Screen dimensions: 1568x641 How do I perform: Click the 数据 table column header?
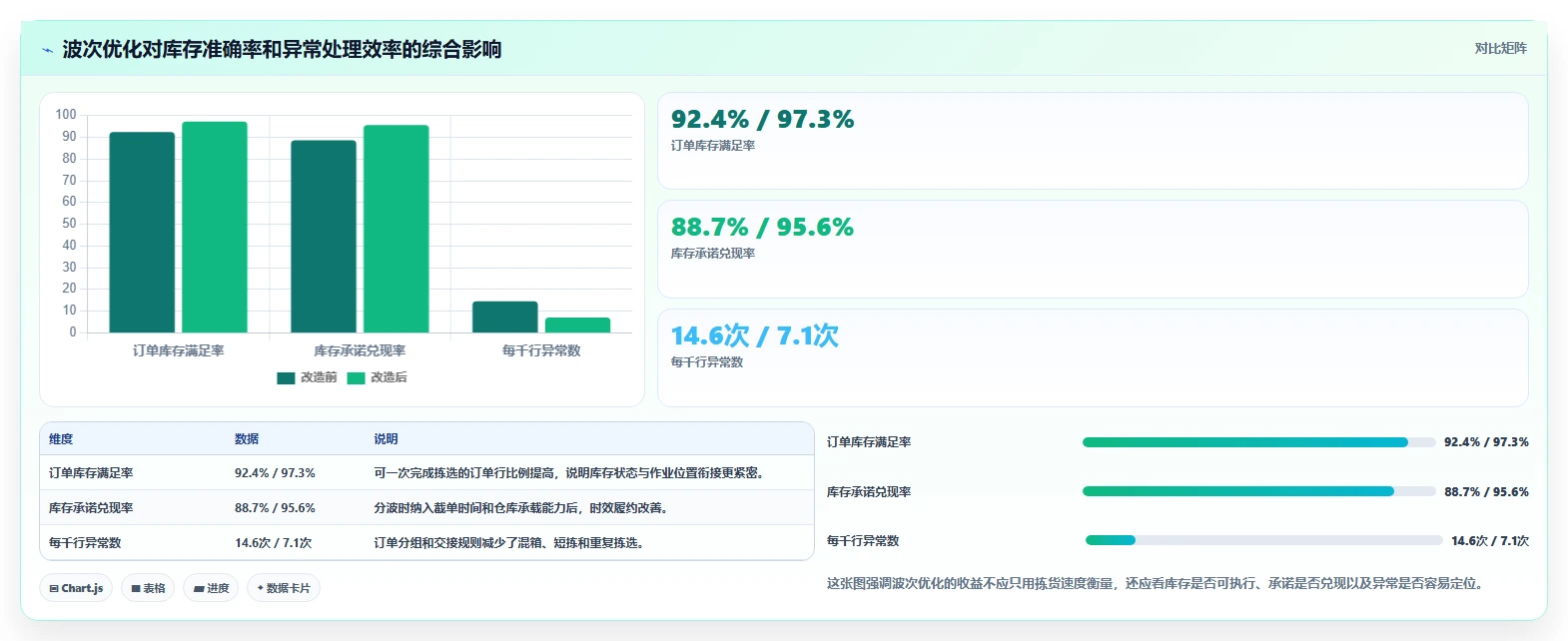(247, 439)
